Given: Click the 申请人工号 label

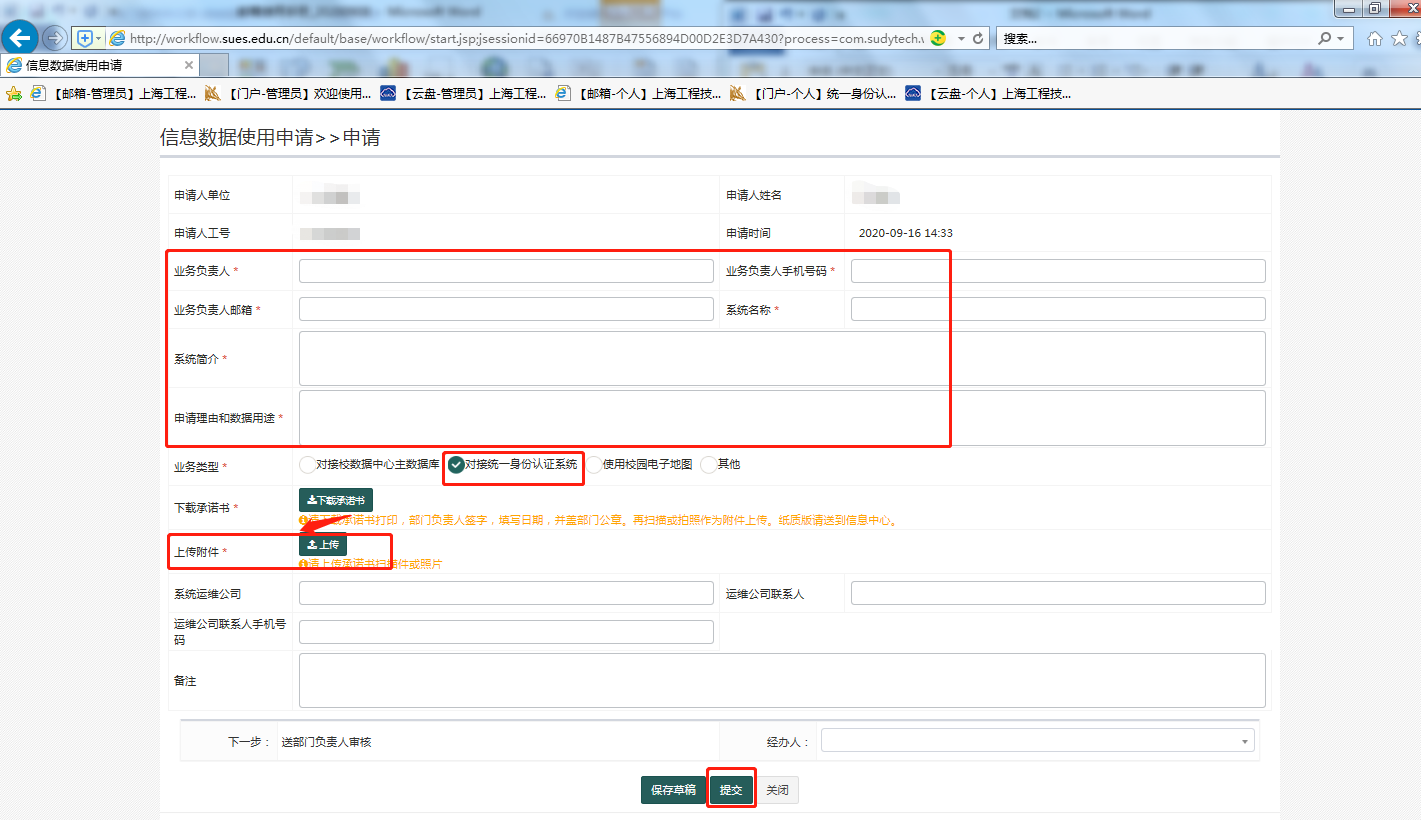Looking at the screenshot, I should click(202, 233).
